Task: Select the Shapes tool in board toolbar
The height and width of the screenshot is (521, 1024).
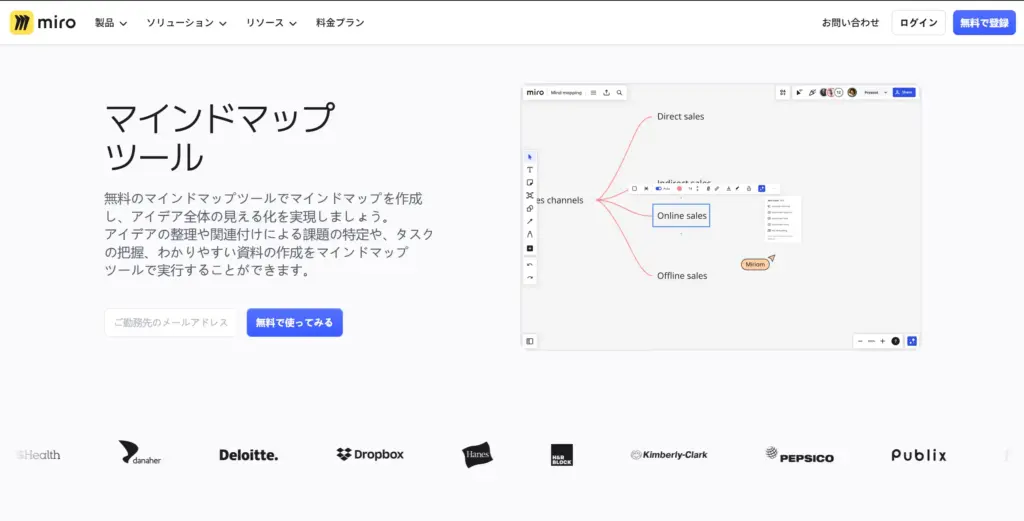Action: click(x=530, y=208)
